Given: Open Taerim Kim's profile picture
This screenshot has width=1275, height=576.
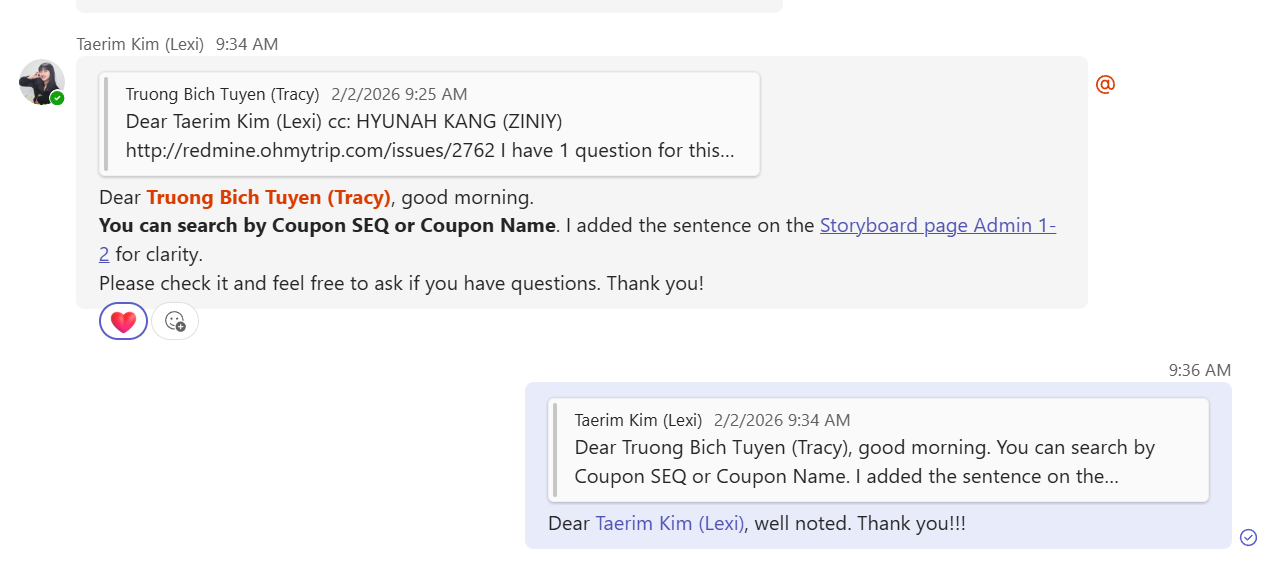Looking at the screenshot, I should pyautogui.click(x=41, y=81).
